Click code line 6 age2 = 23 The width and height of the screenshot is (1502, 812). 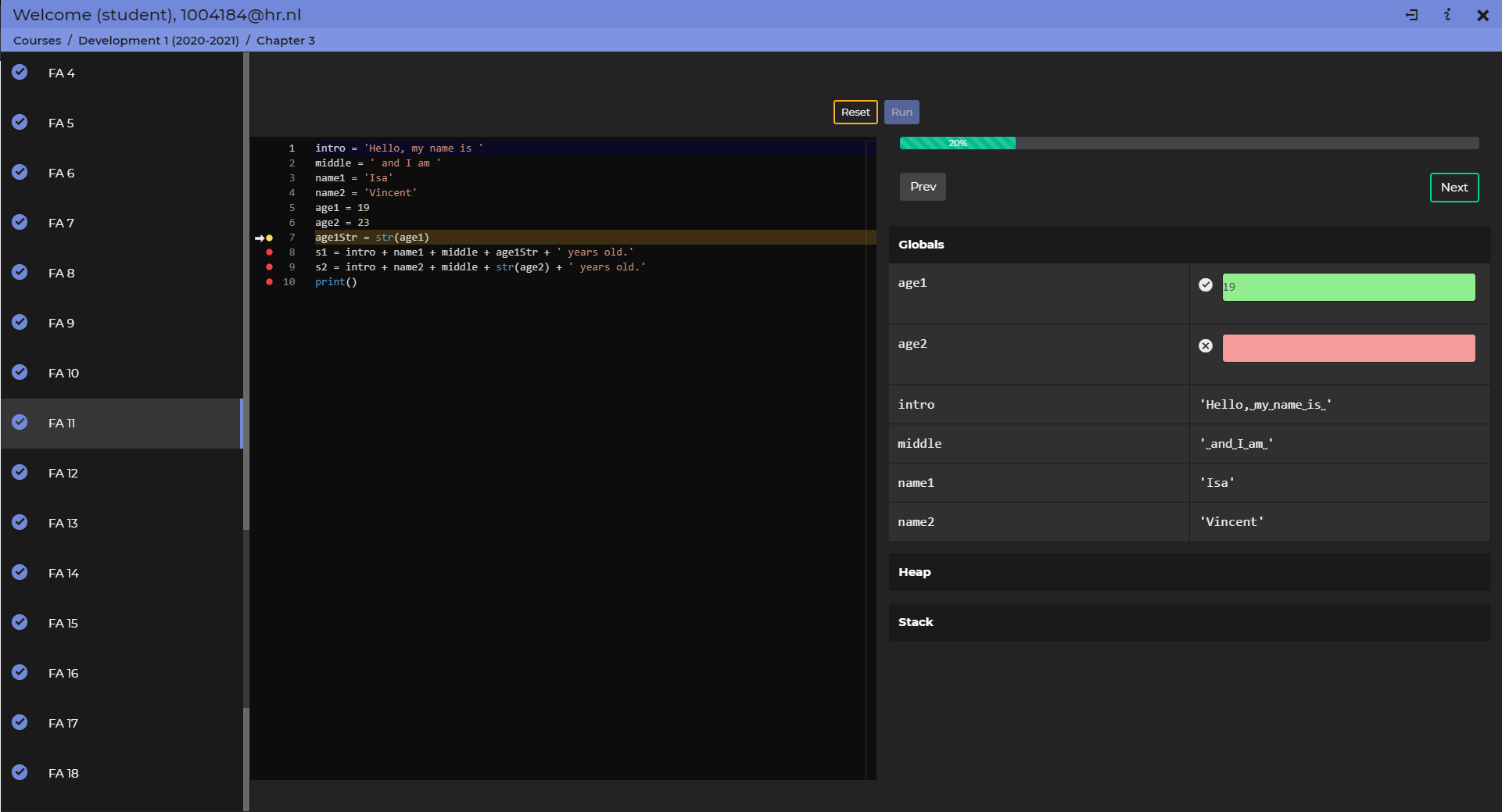tap(342, 223)
